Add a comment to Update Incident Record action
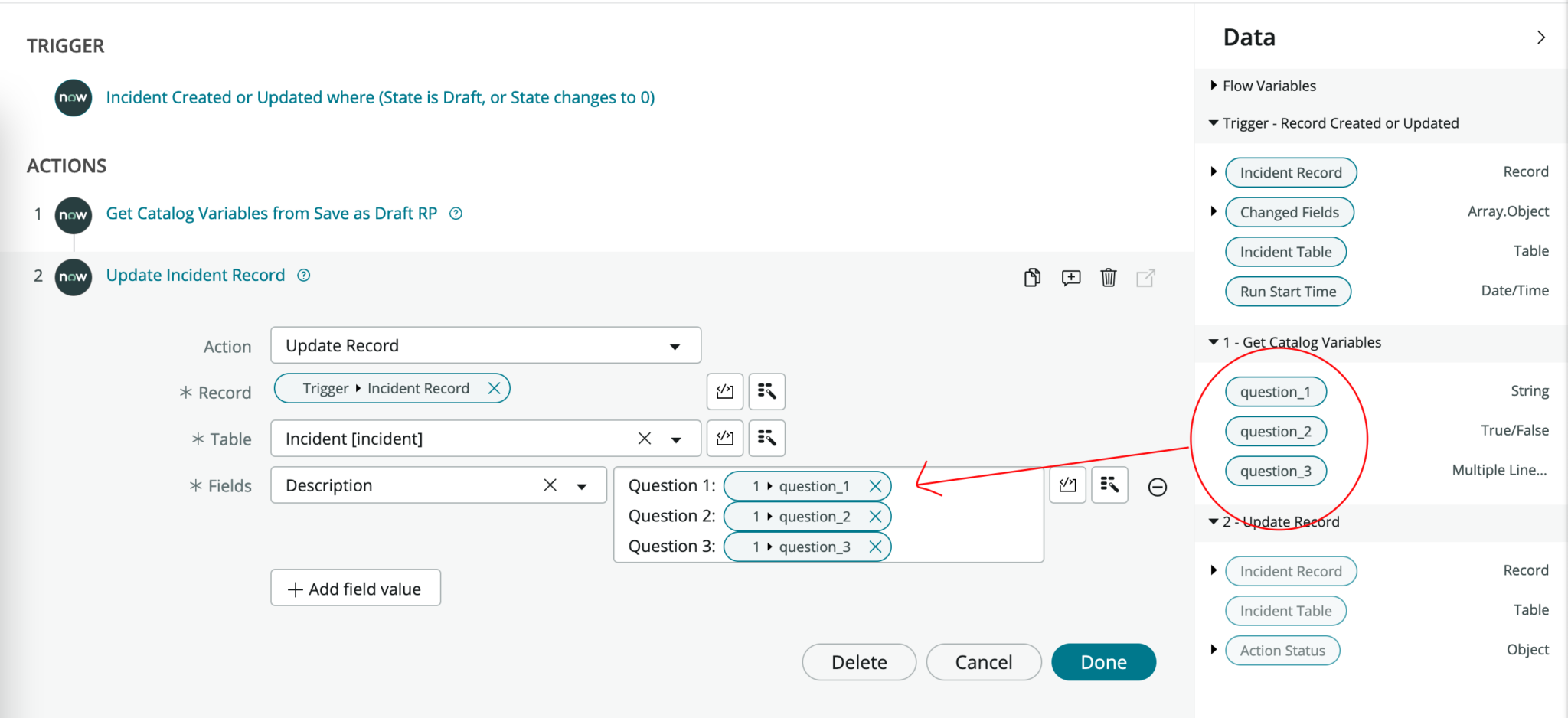 [1070, 278]
